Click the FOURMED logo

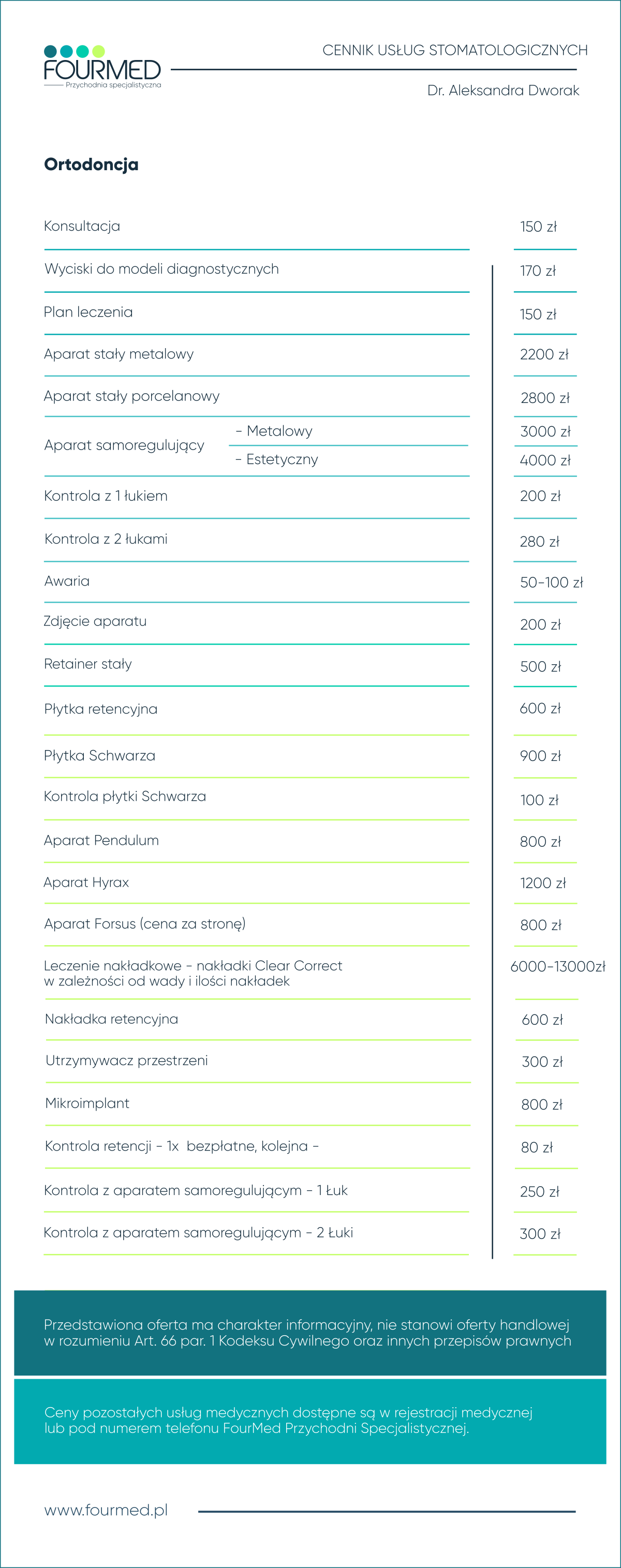tap(102, 67)
